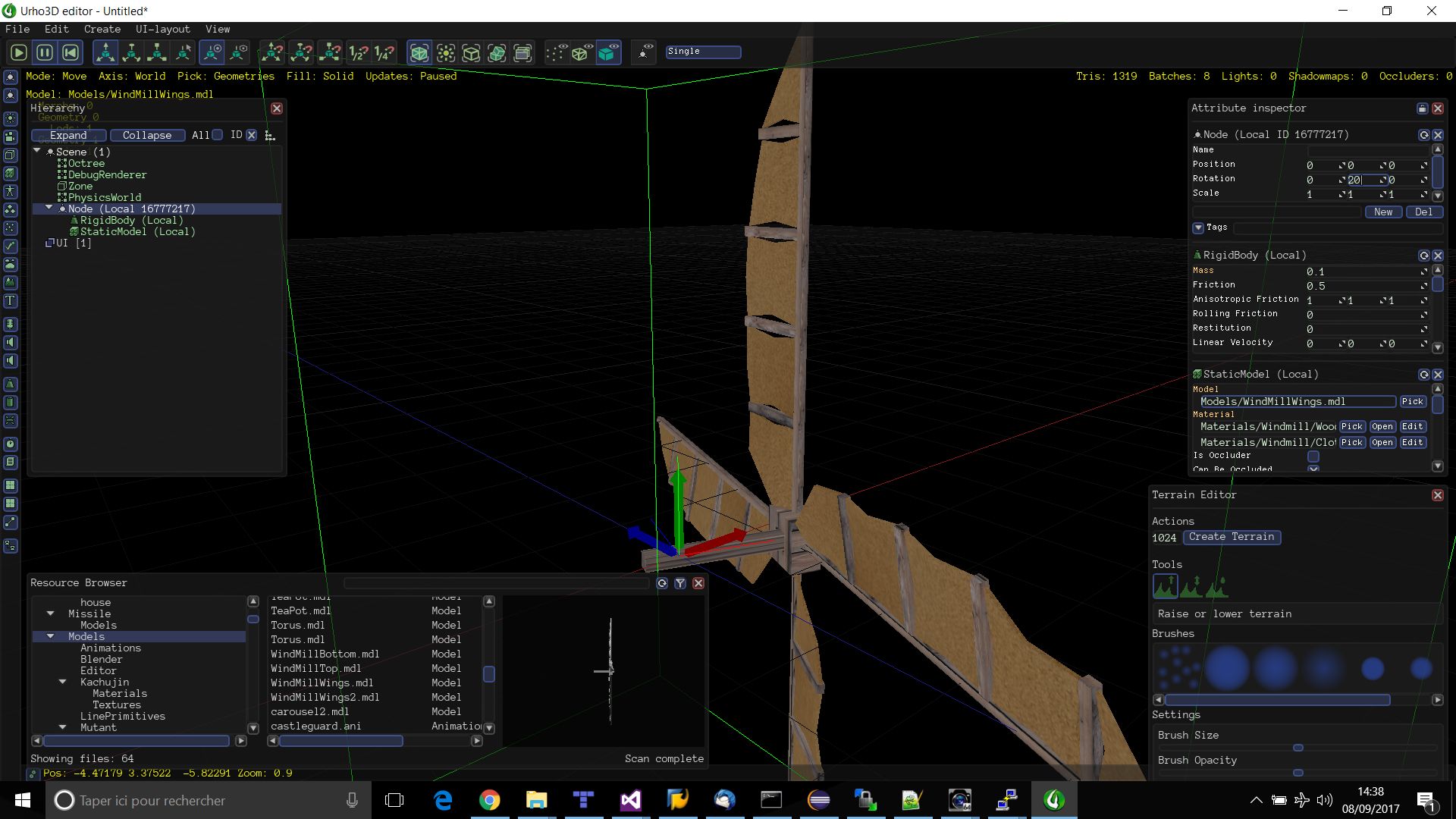Pause the scene update
The height and width of the screenshot is (819, 1456).
tap(45, 52)
